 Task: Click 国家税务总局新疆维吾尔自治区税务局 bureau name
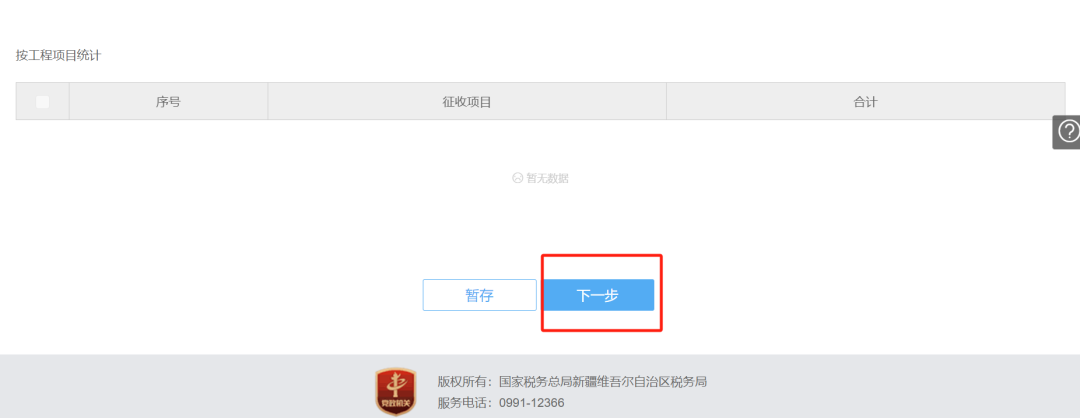point(603,382)
